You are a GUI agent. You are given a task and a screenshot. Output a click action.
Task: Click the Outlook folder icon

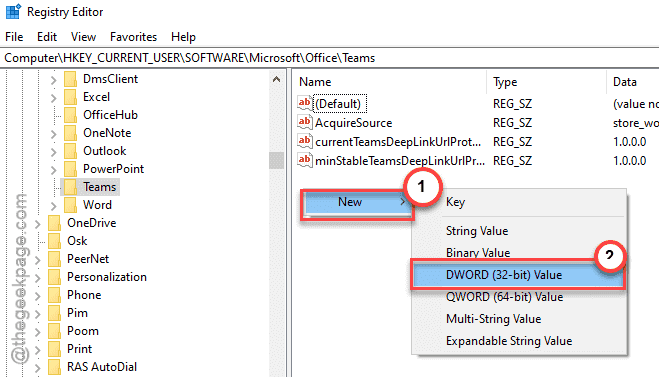point(71,151)
